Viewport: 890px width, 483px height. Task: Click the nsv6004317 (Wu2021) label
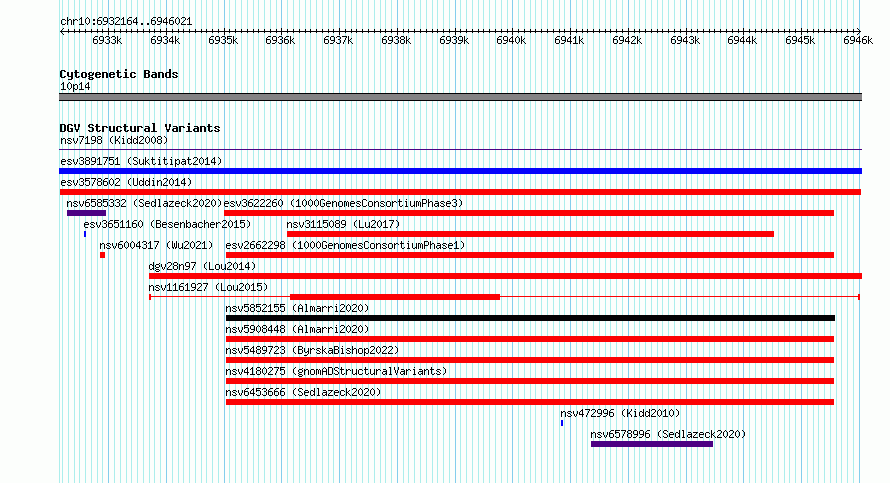coord(156,245)
